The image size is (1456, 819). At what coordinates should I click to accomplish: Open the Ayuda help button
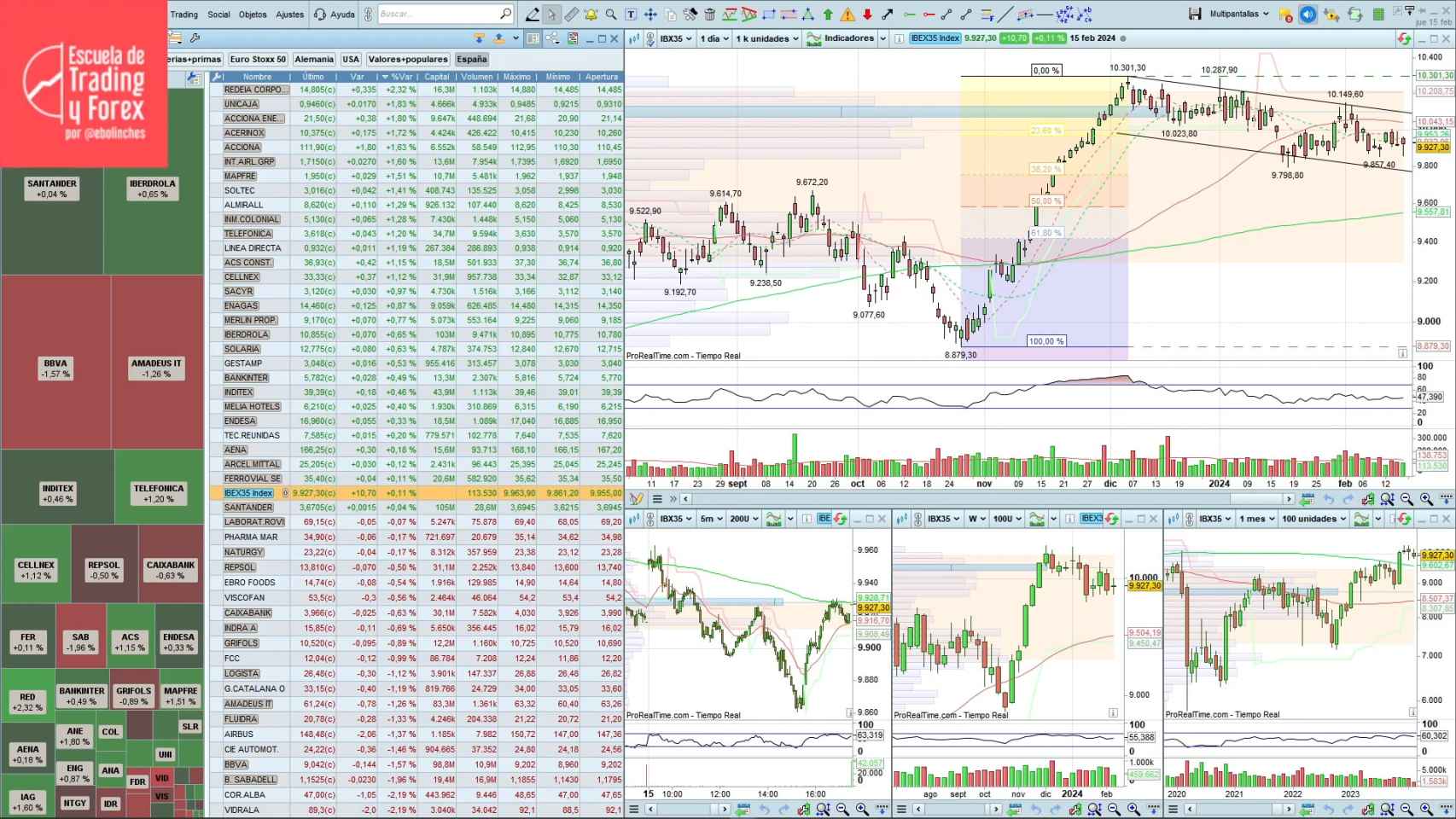[335, 14]
